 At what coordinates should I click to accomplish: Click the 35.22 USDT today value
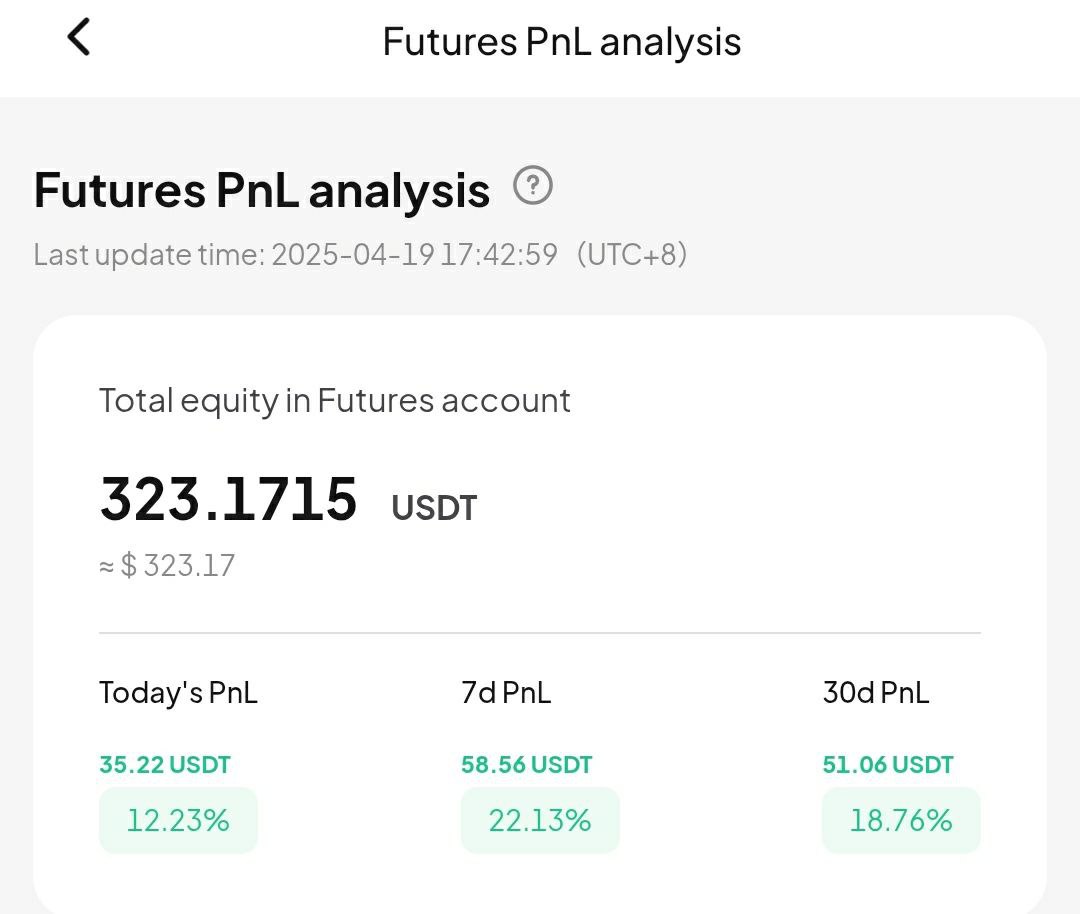165,765
